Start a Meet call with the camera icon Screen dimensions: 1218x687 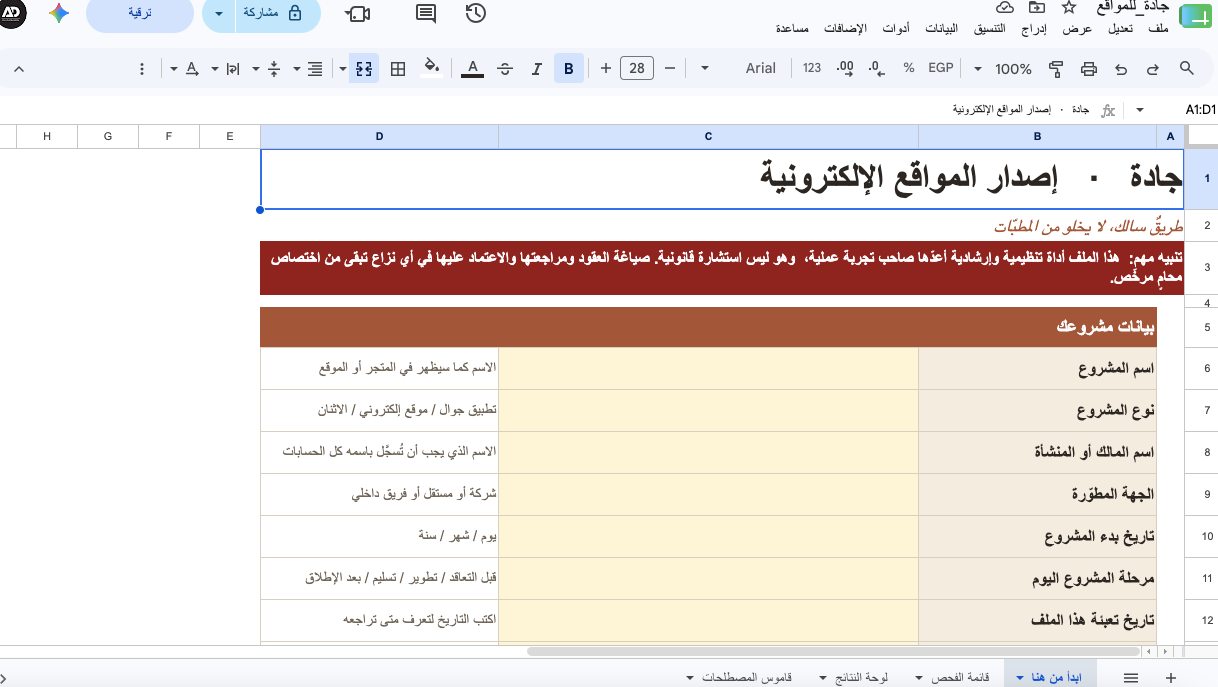click(x=358, y=13)
